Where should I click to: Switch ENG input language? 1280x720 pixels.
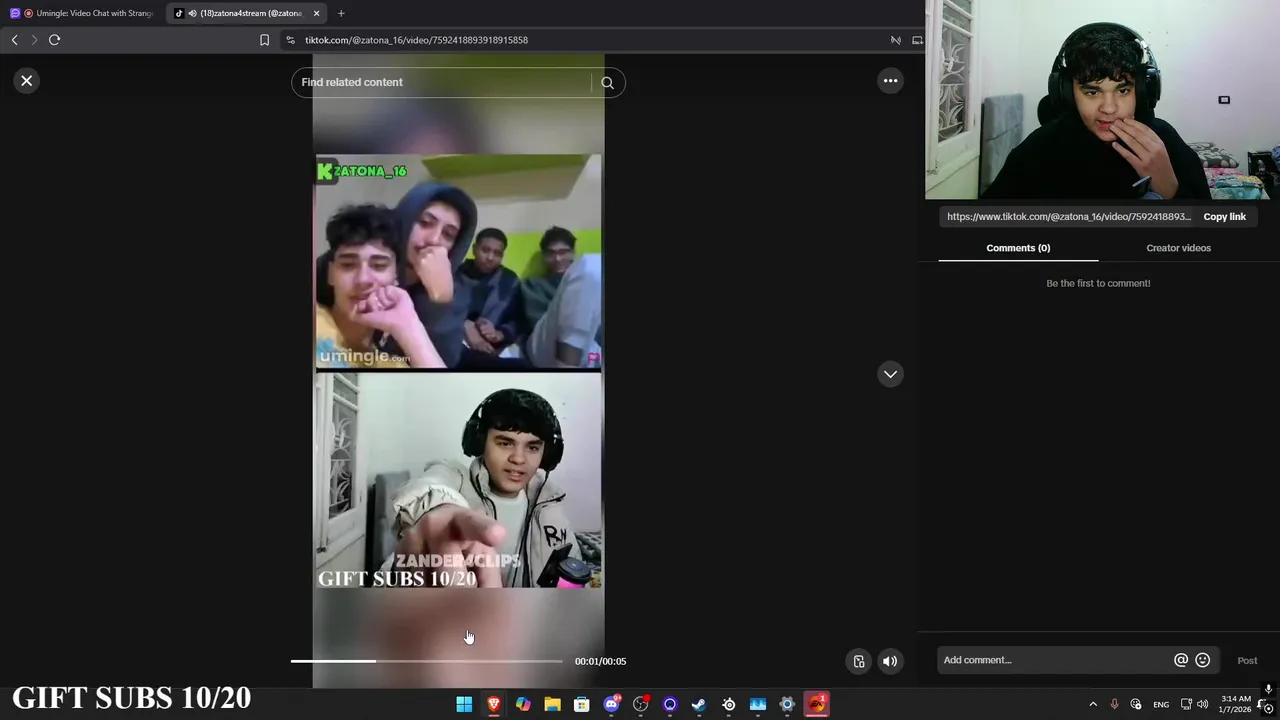click(1161, 705)
